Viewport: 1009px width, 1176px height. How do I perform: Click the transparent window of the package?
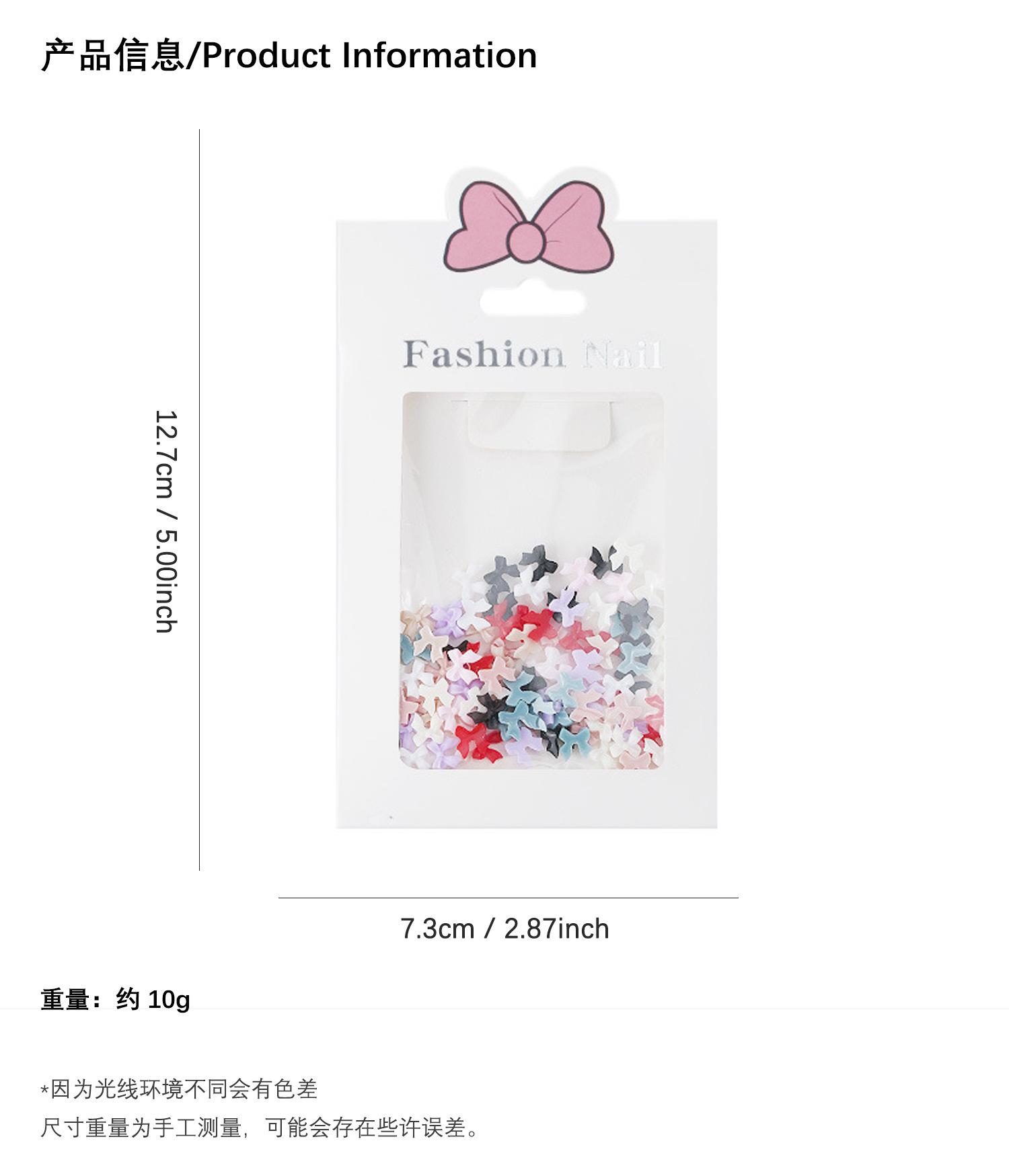tap(533, 580)
